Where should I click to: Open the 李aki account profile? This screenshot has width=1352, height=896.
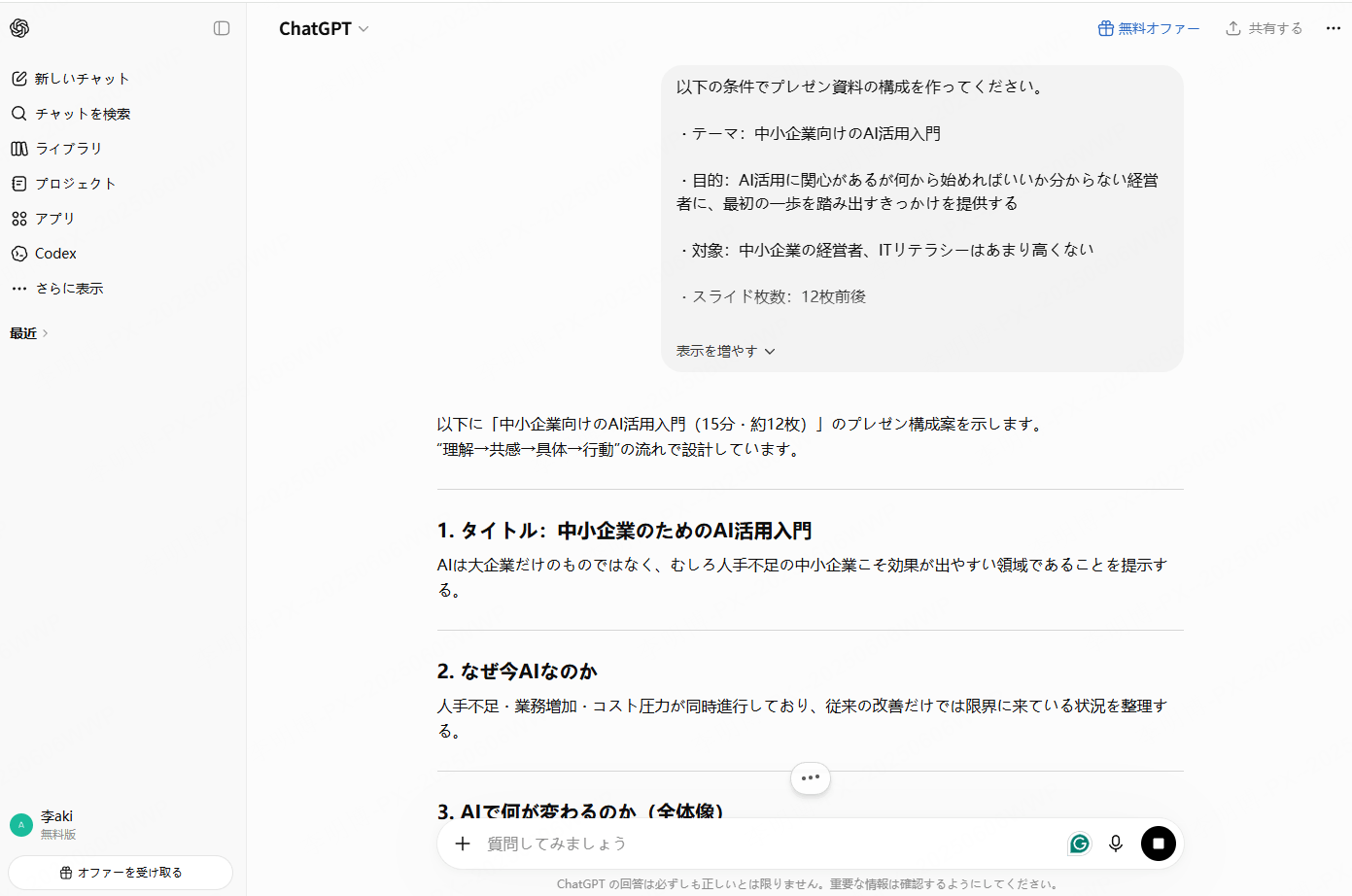(122, 825)
